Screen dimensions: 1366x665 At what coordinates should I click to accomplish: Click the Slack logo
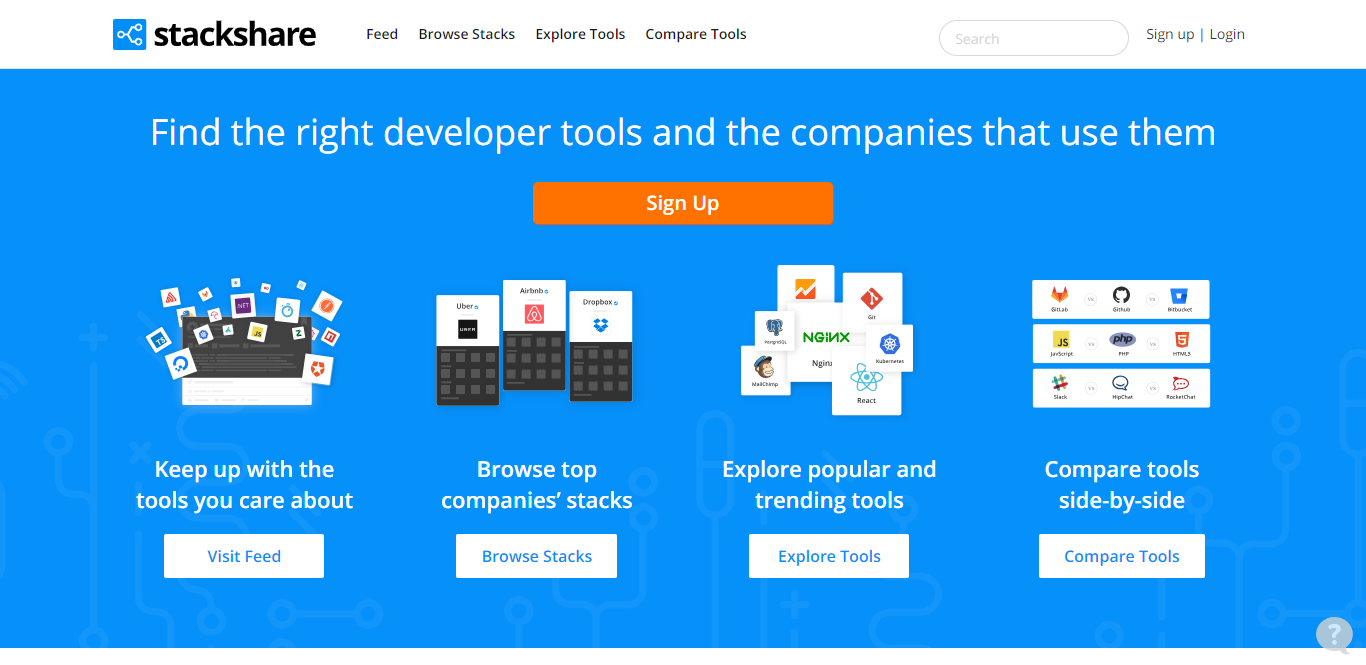(x=1060, y=384)
